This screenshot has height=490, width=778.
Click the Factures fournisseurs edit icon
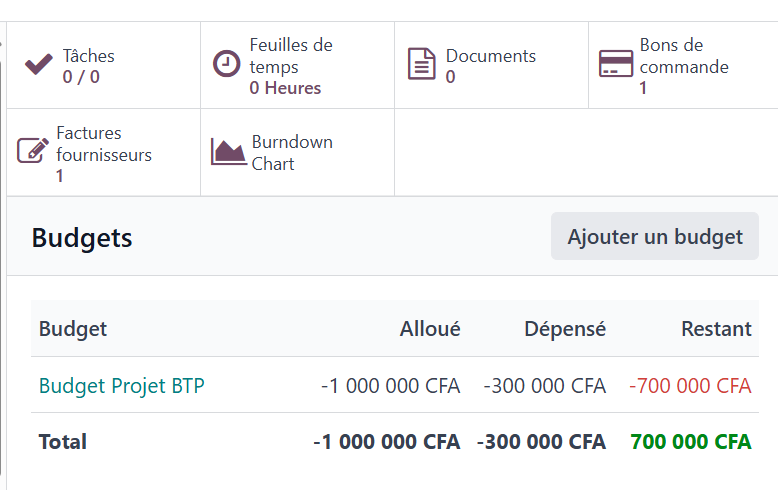coord(33,151)
